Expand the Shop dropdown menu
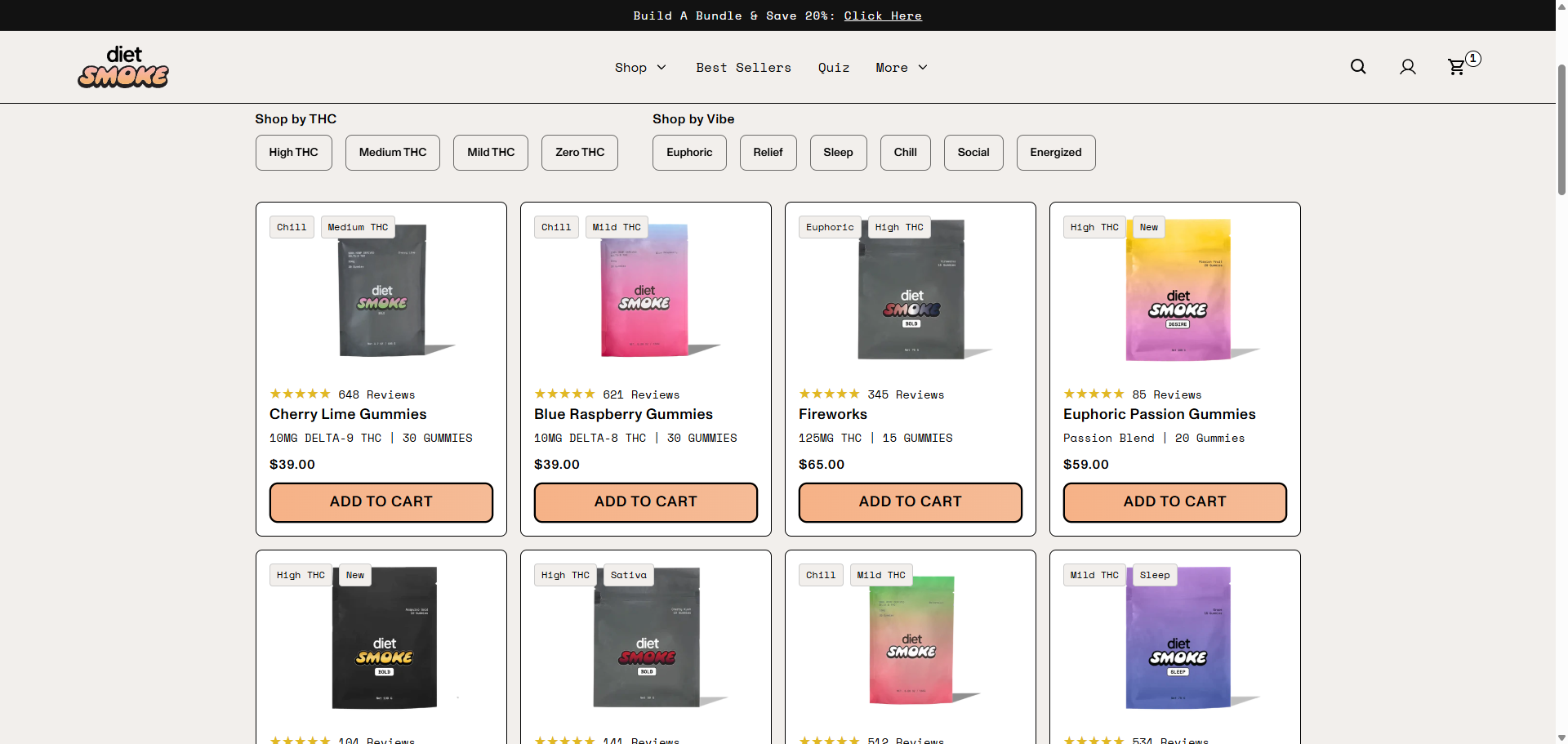Viewport: 1568px width, 744px height. point(640,68)
